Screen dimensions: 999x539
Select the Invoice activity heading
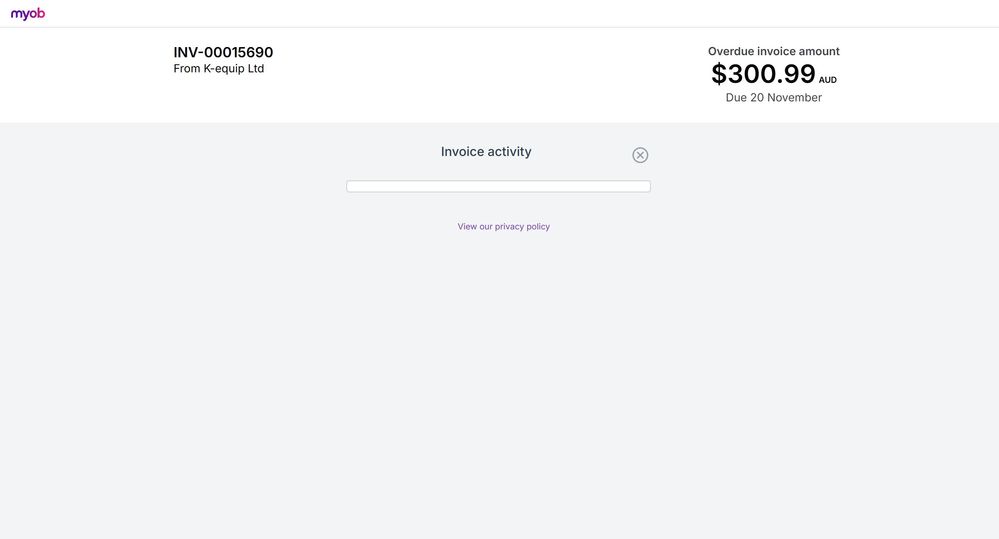tap(486, 152)
